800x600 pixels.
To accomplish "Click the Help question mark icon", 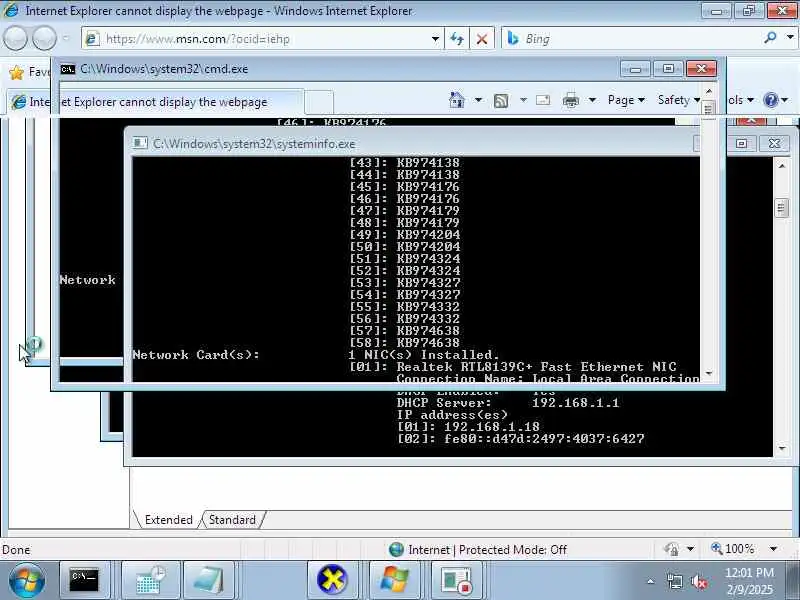I will pos(770,100).
